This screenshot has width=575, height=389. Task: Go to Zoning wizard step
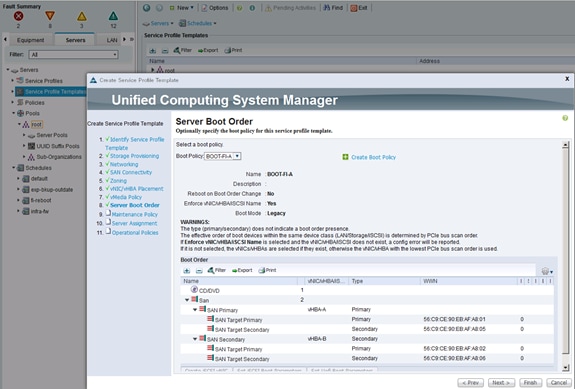(118, 181)
